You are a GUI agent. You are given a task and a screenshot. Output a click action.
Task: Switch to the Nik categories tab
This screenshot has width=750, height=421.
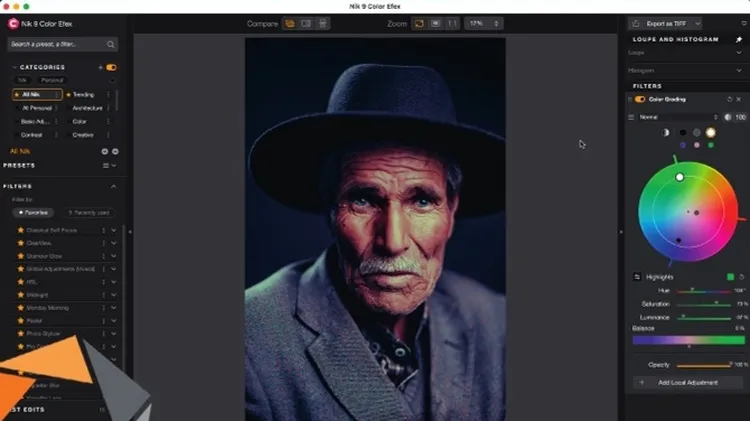(22, 80)
